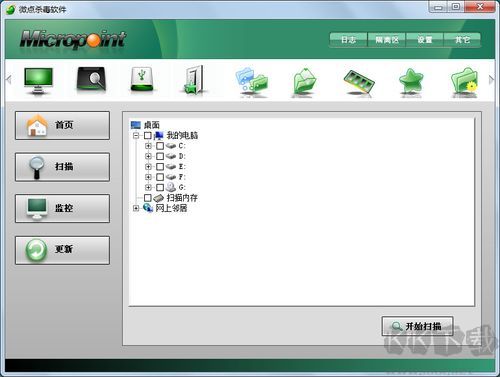
Task: Expand the D: drive node
Action: pos(148,156)
